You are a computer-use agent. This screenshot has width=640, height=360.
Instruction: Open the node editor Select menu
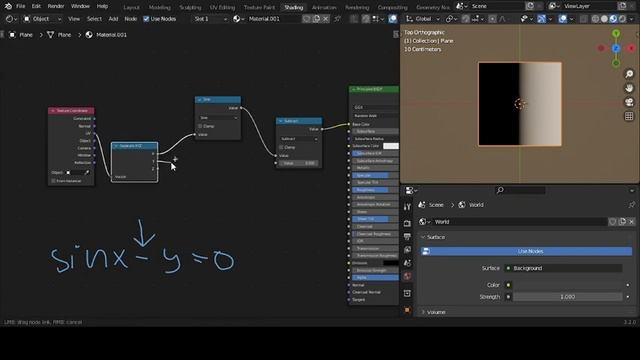pyautogui.click(x=94, y=19)
